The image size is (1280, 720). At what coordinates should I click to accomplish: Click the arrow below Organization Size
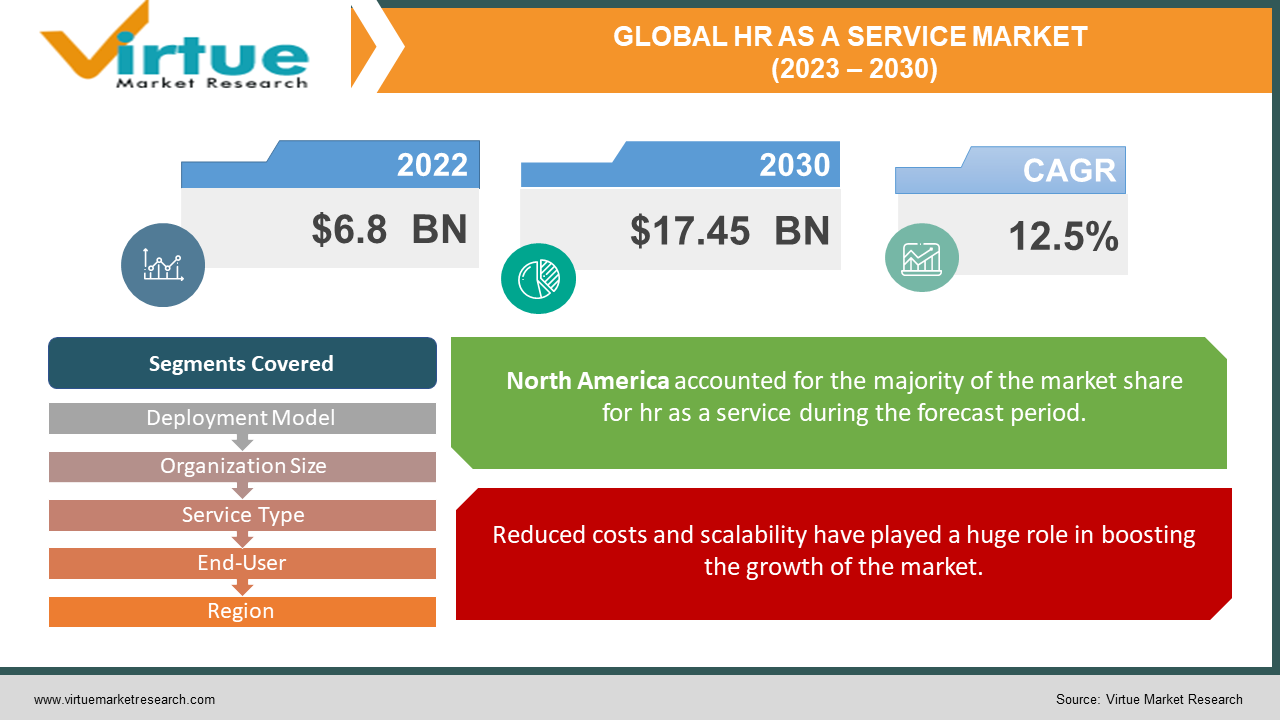(242, 491)
